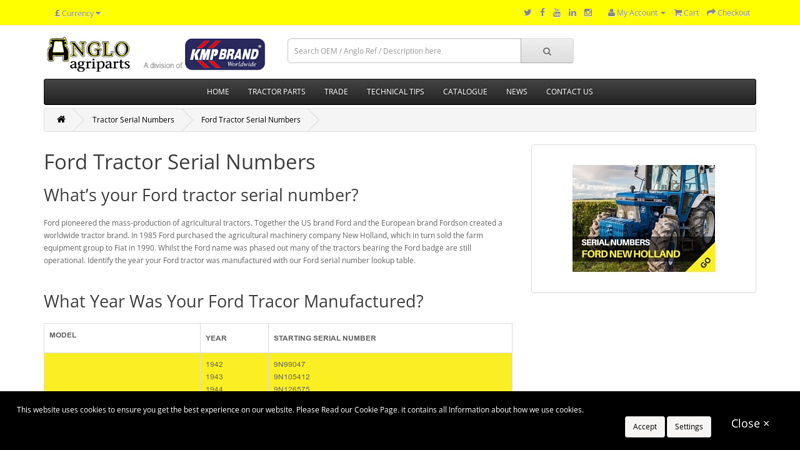Accept the cookies
The image size is (800, 450).
tap(645, 427)
